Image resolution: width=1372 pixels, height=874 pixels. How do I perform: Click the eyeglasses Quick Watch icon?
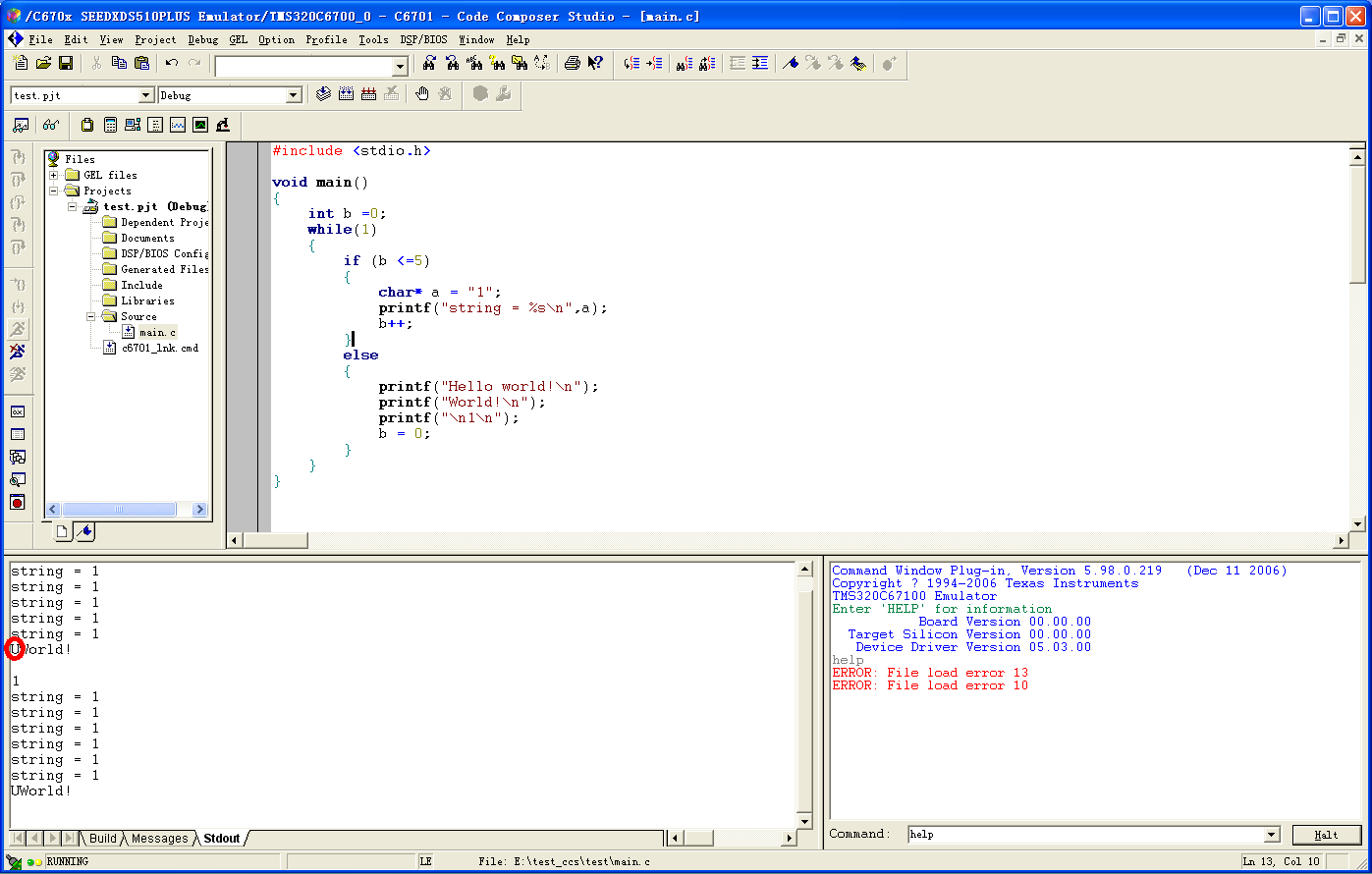[x=50, y=125]
